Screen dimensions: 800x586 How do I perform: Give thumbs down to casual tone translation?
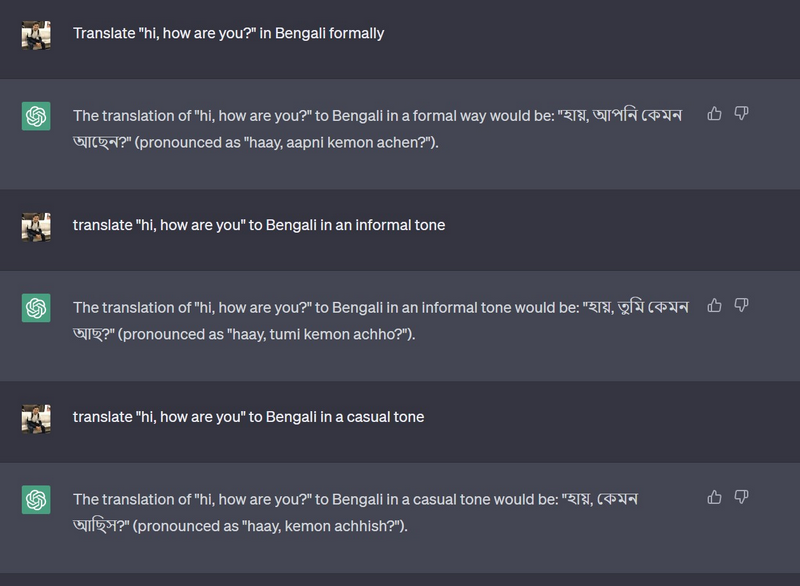point(741,497)
